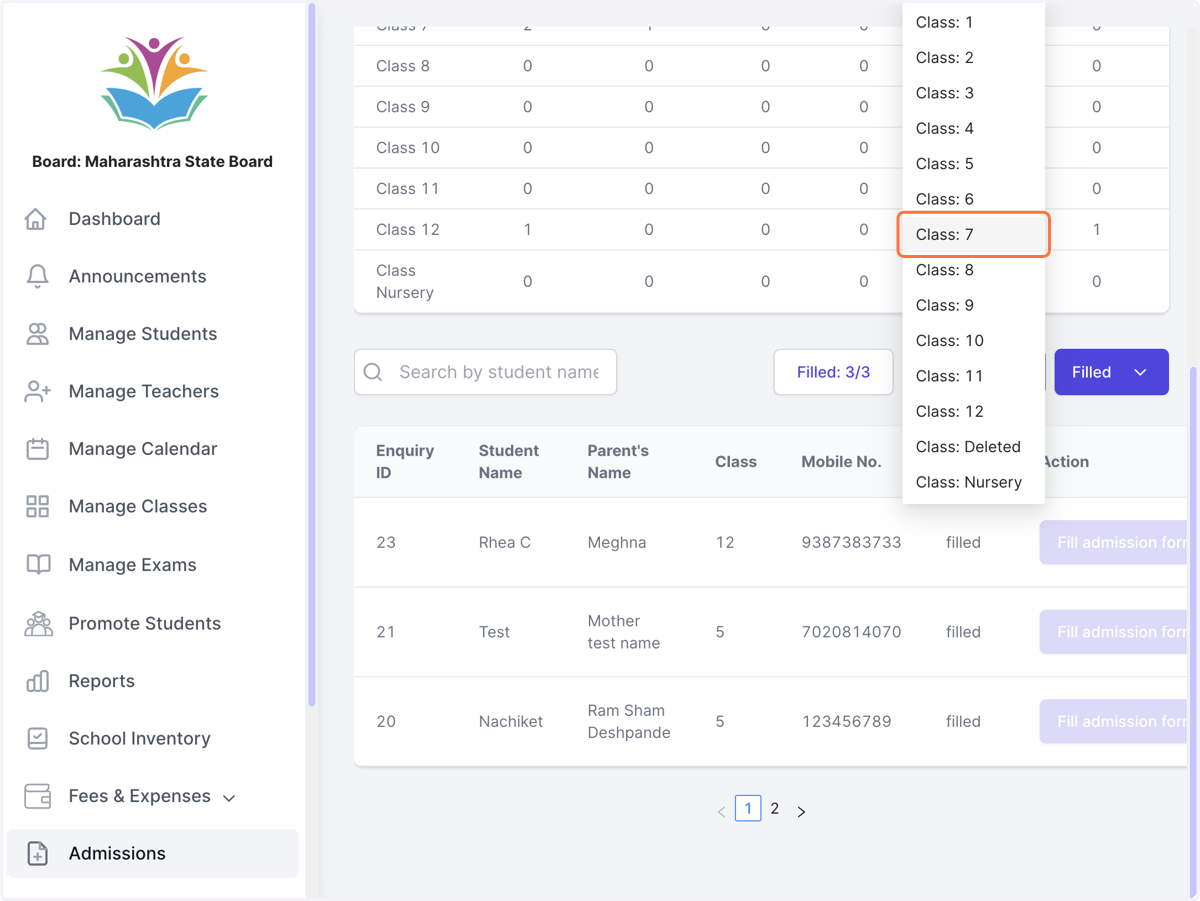Viewport: 1200px width, 901px height.
Task: Select Class: 8 from dropdown
Action: point(973,270)
